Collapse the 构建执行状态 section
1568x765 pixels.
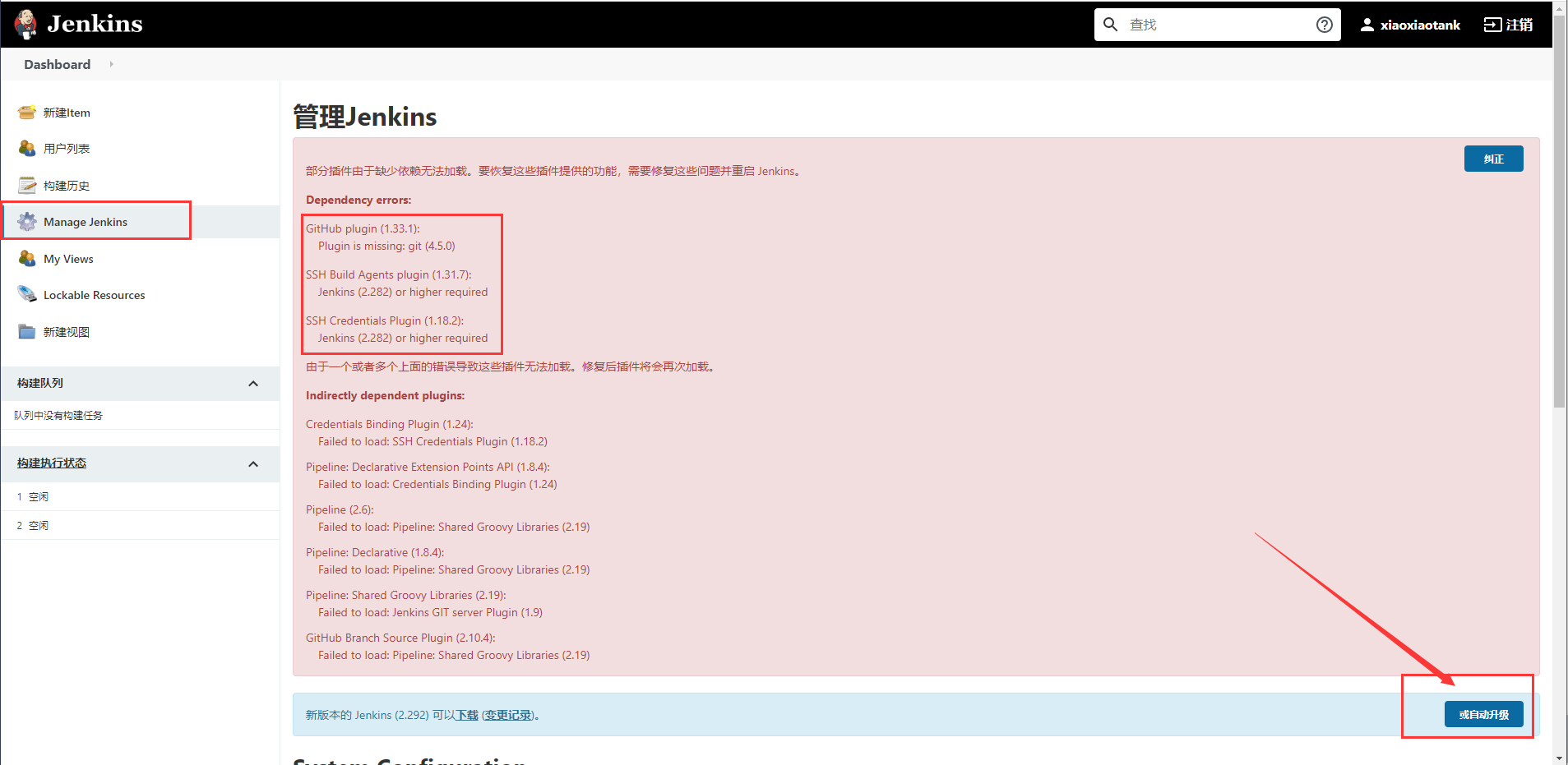point(253,463)
